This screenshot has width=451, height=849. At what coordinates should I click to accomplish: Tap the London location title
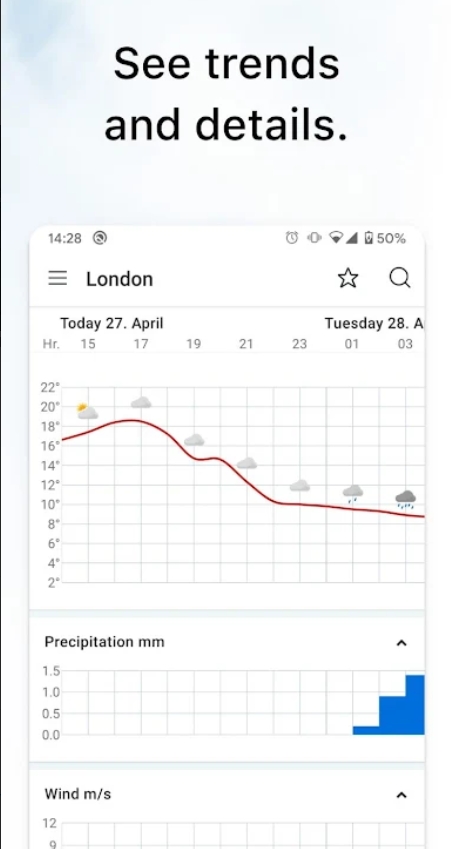pyautogui.click(x=120, y=279)
